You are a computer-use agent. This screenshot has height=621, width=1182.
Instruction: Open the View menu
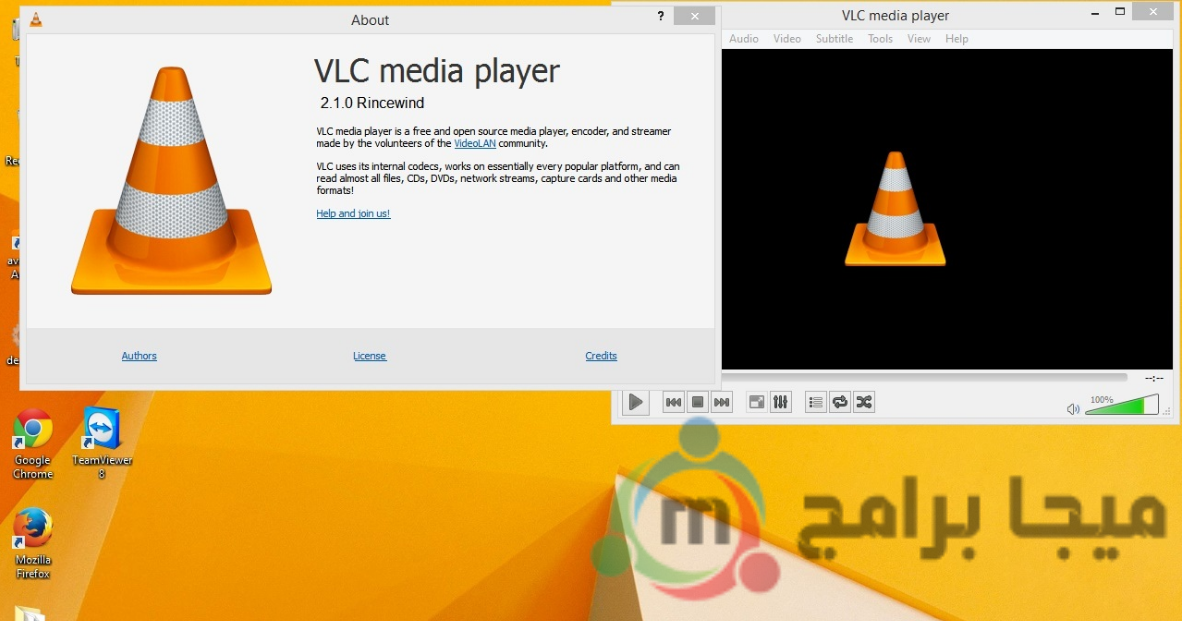pyautogui.click(x=918, y=38)
